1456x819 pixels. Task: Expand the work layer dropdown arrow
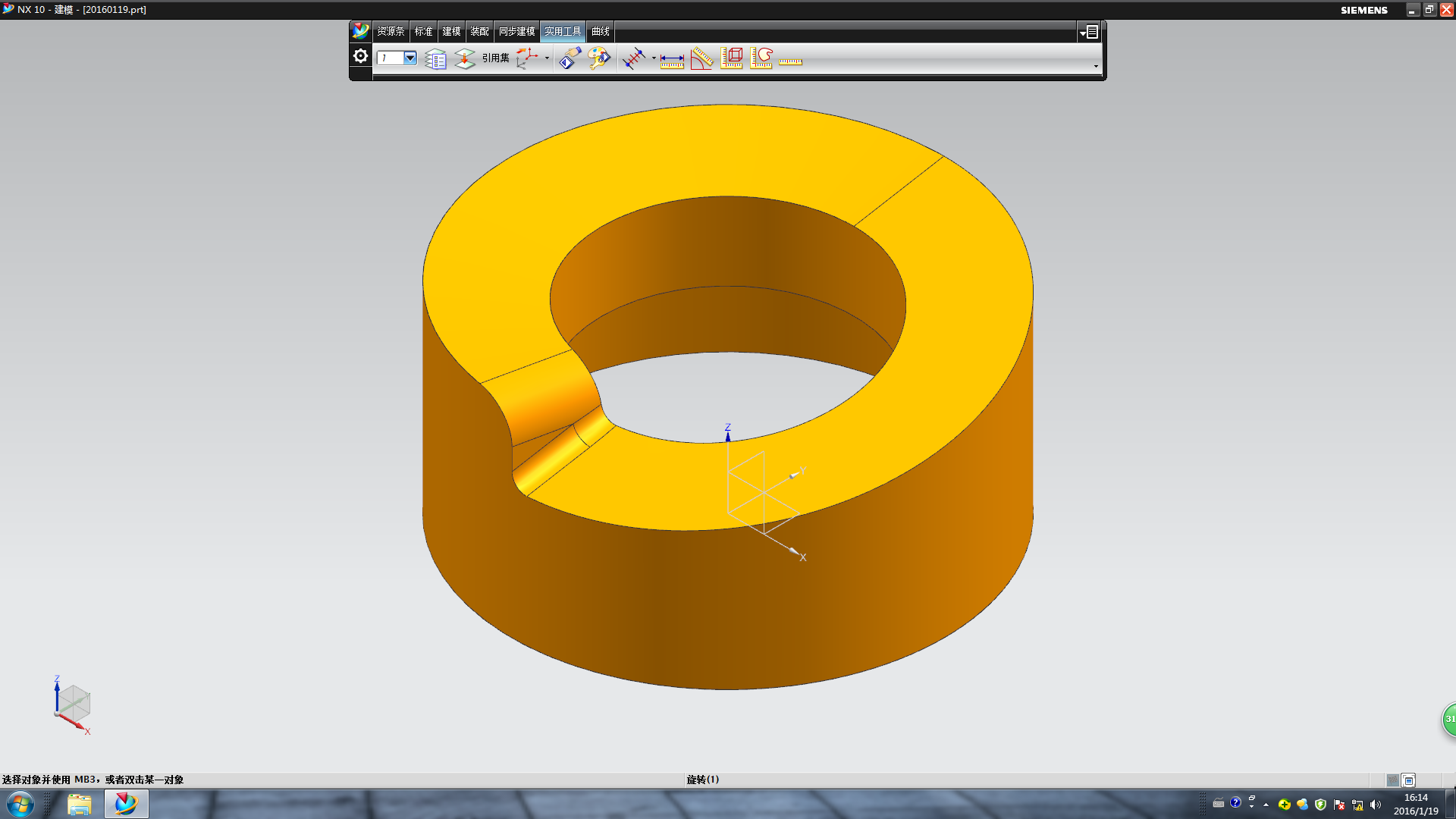[x=410, y=58]
